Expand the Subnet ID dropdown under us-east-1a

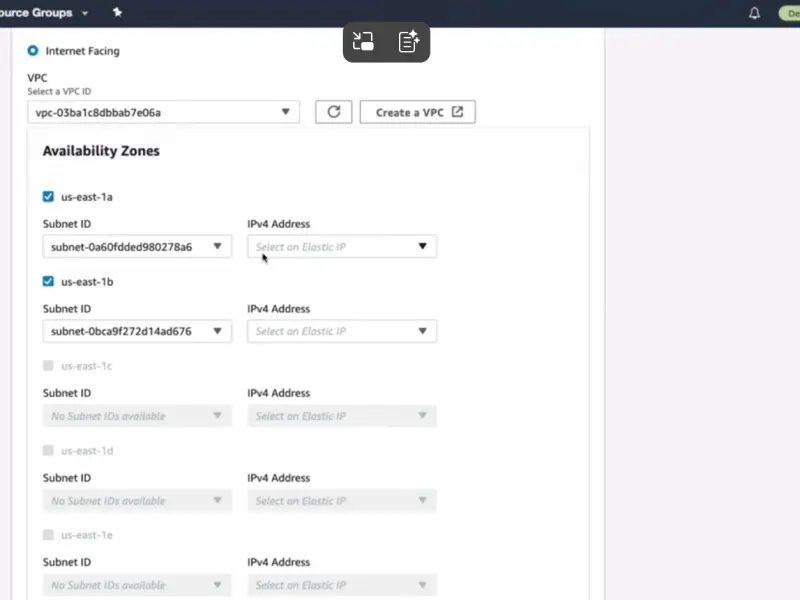tap(136, 246)
